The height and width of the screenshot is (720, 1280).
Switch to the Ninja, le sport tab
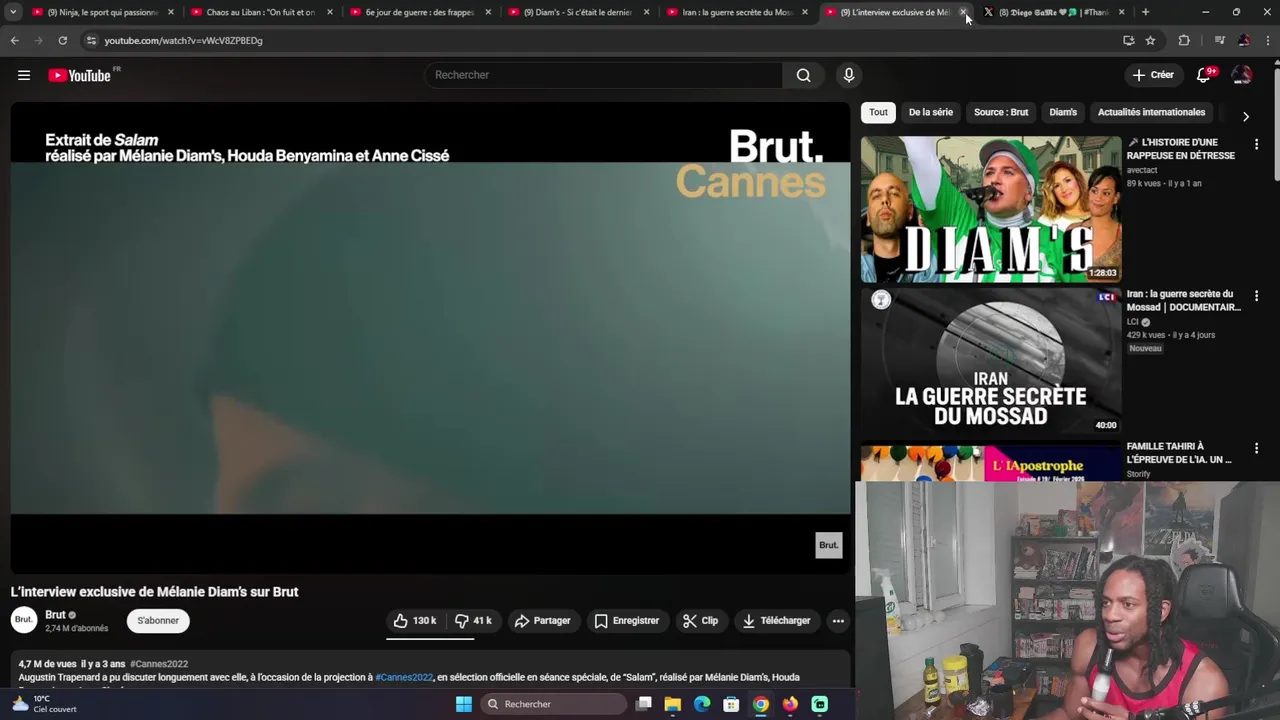coord(103,12)
